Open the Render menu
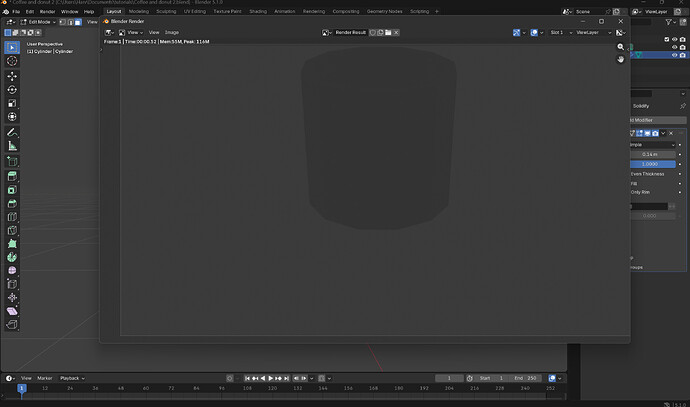The image size is (690, 407). [48, 12]
